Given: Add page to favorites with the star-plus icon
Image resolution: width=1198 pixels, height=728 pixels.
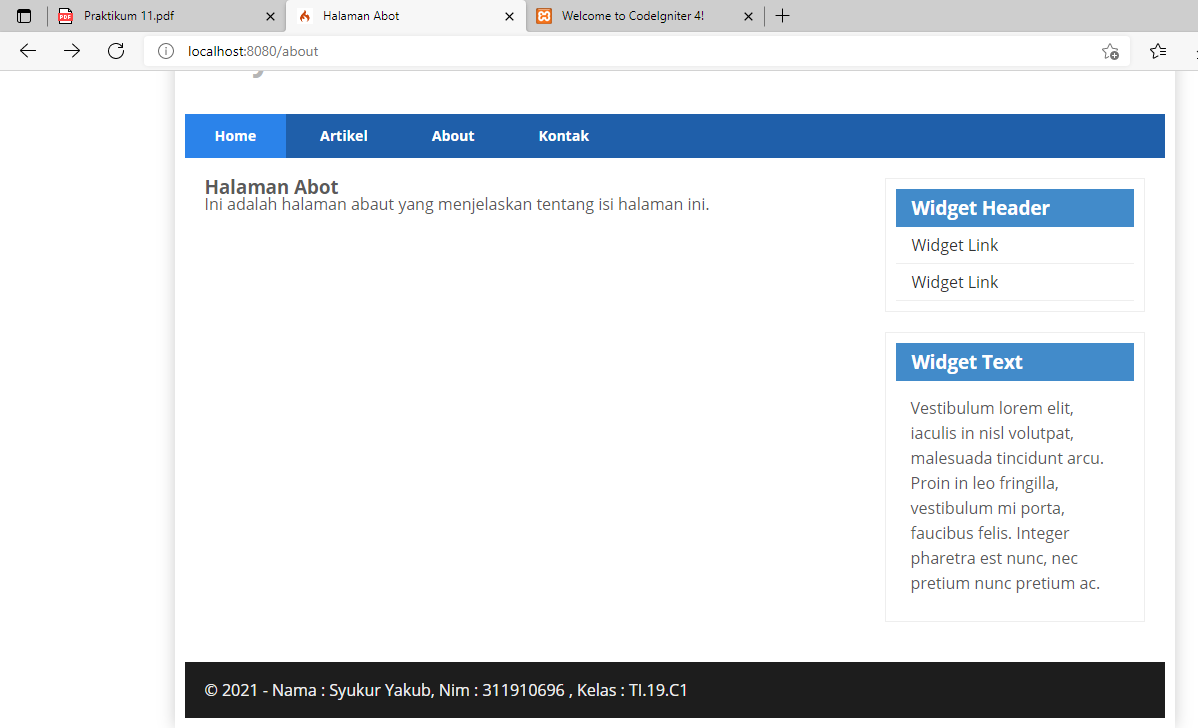Looking at the screenshot, I should pos(1110,51).
